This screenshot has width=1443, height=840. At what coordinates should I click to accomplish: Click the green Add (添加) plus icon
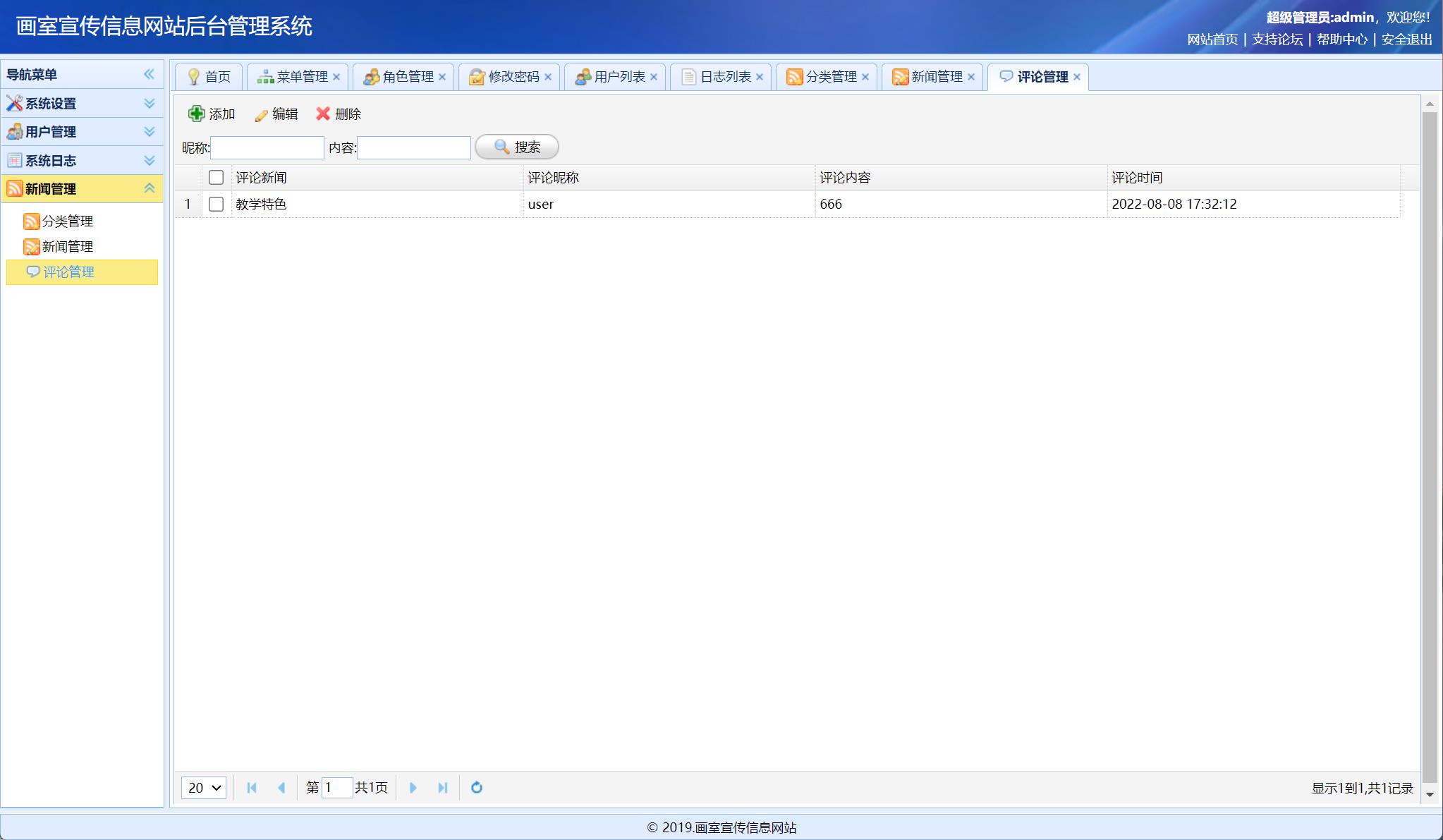(x=196, y=114)
